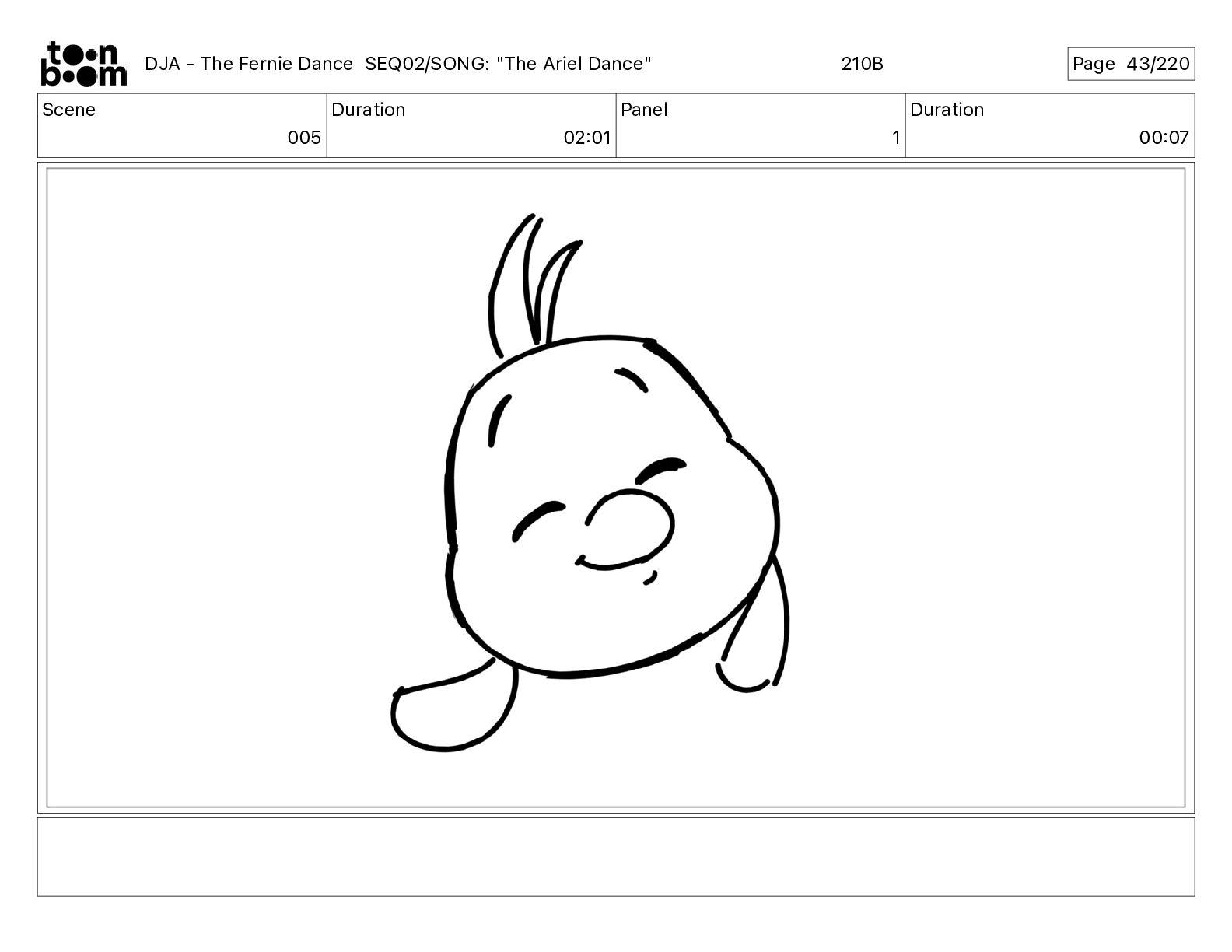Click the '210B' label in header
Image resolution: width=1232 pixels, height=952 pixels.
[862, 64]
